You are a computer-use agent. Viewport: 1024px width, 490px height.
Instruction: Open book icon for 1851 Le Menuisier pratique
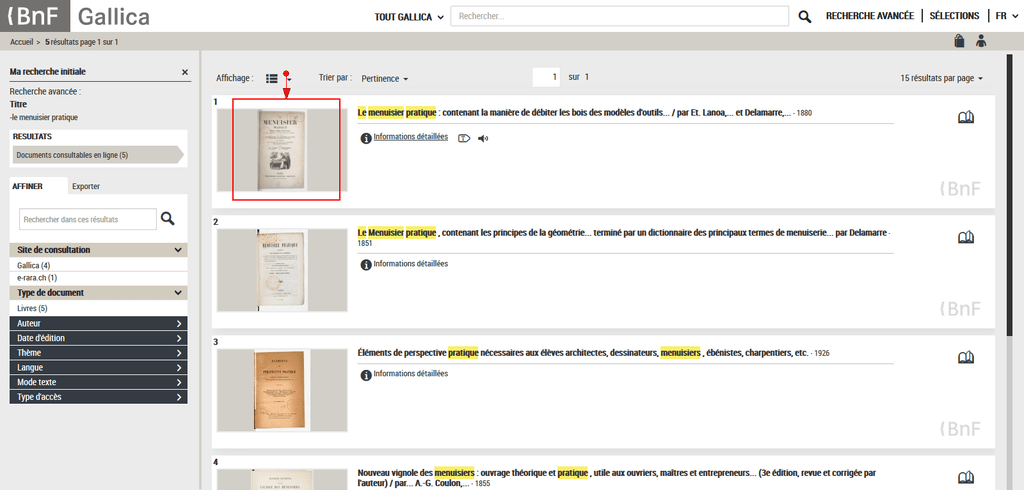point(965,237)
